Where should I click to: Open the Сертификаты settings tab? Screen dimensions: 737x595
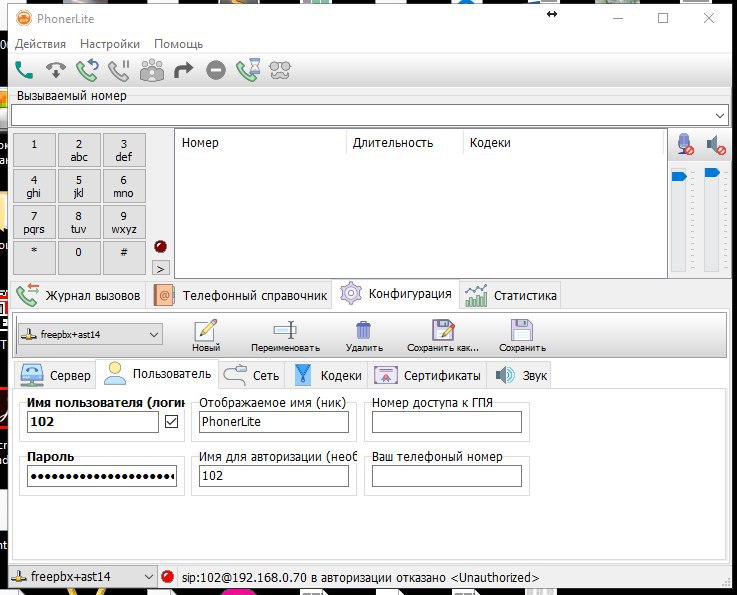tap(427, 376)
